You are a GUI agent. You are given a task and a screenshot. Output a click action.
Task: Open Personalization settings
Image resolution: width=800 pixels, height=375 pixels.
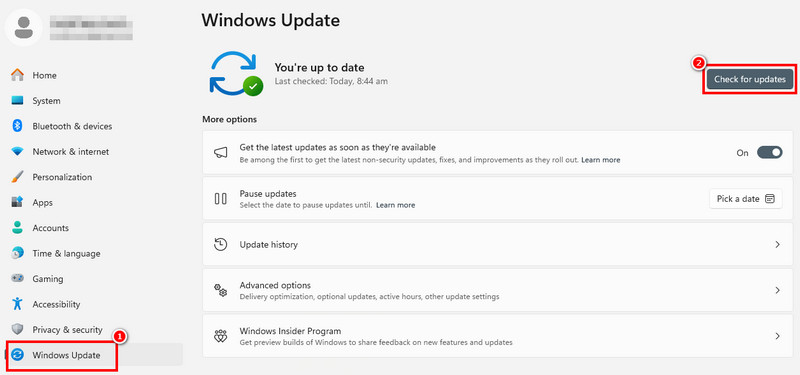tap(62, 177)
